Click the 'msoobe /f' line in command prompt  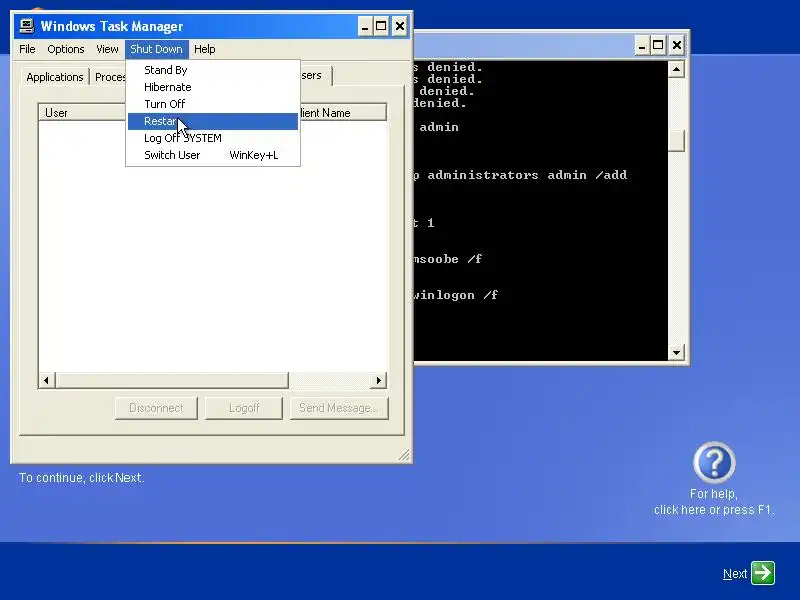448,259
